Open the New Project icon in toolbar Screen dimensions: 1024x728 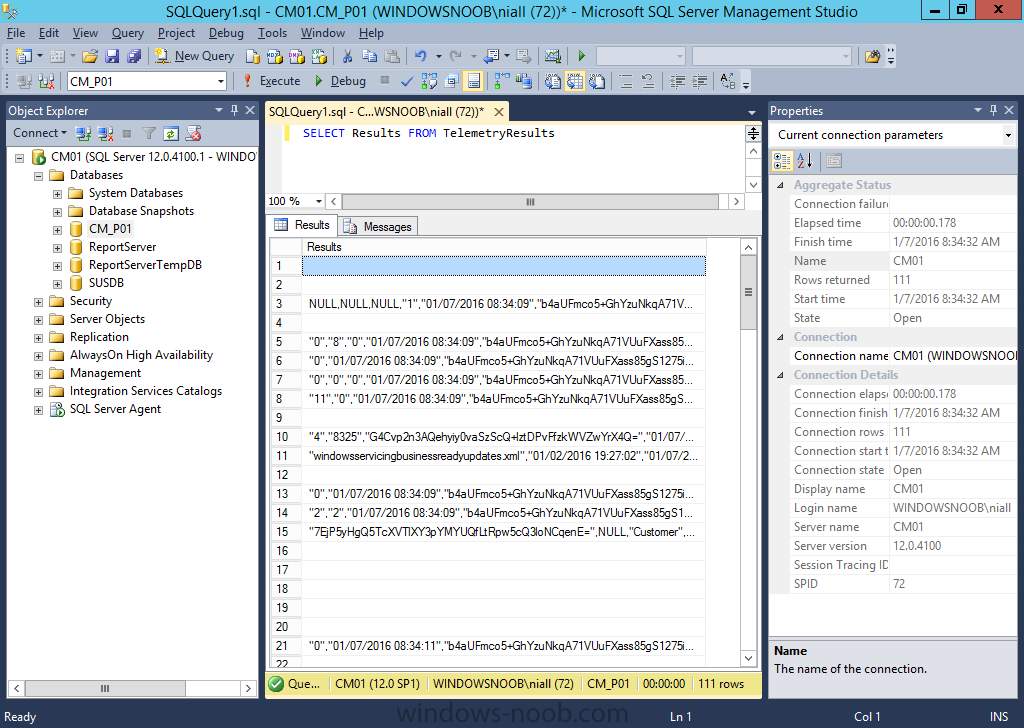tap(24, 56)
